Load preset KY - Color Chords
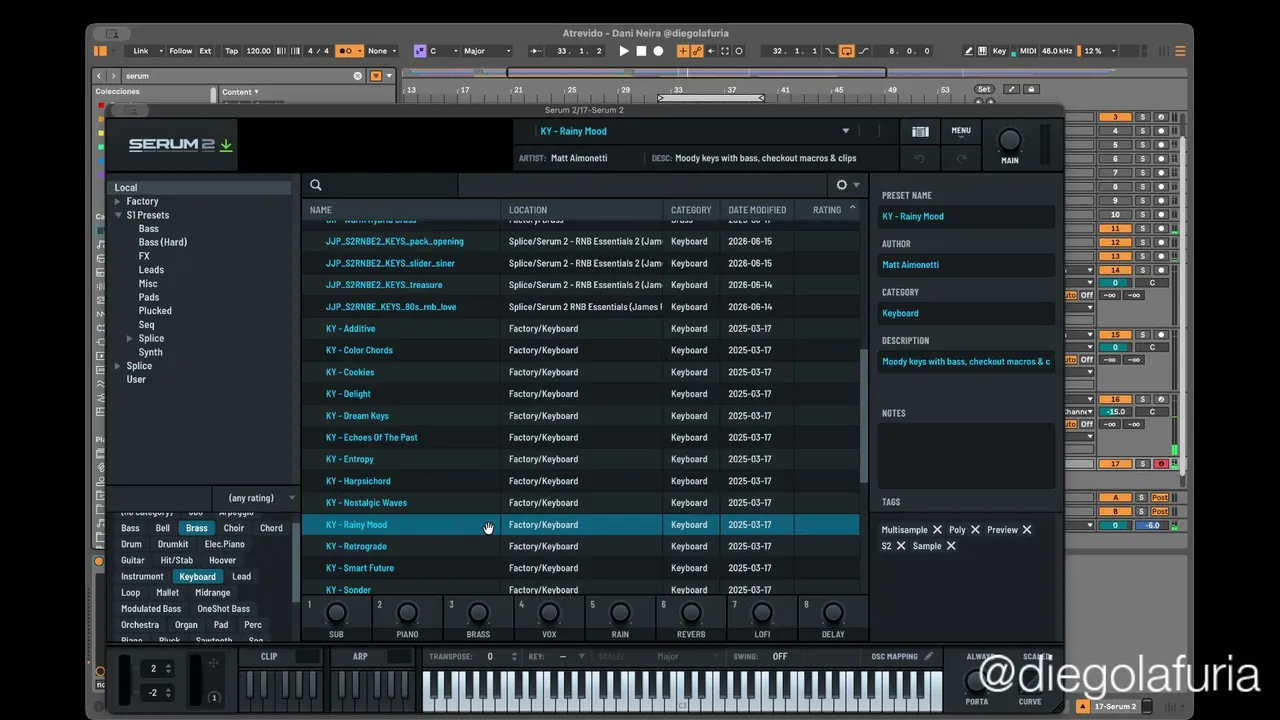This screenshot has height=720, width=1280. click(x=581, y=350)
